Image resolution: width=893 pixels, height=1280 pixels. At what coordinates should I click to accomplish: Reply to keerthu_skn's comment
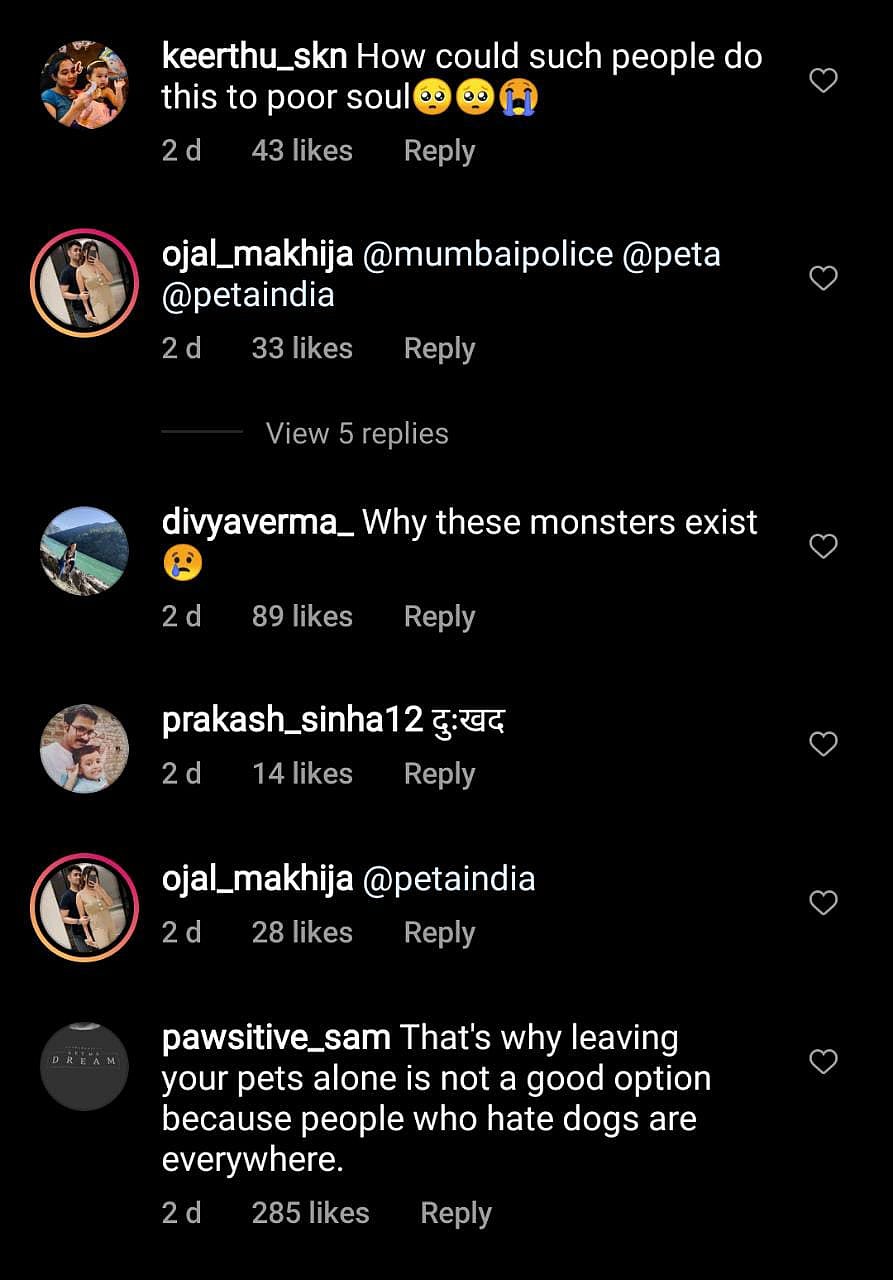click(x=439, y=151)
